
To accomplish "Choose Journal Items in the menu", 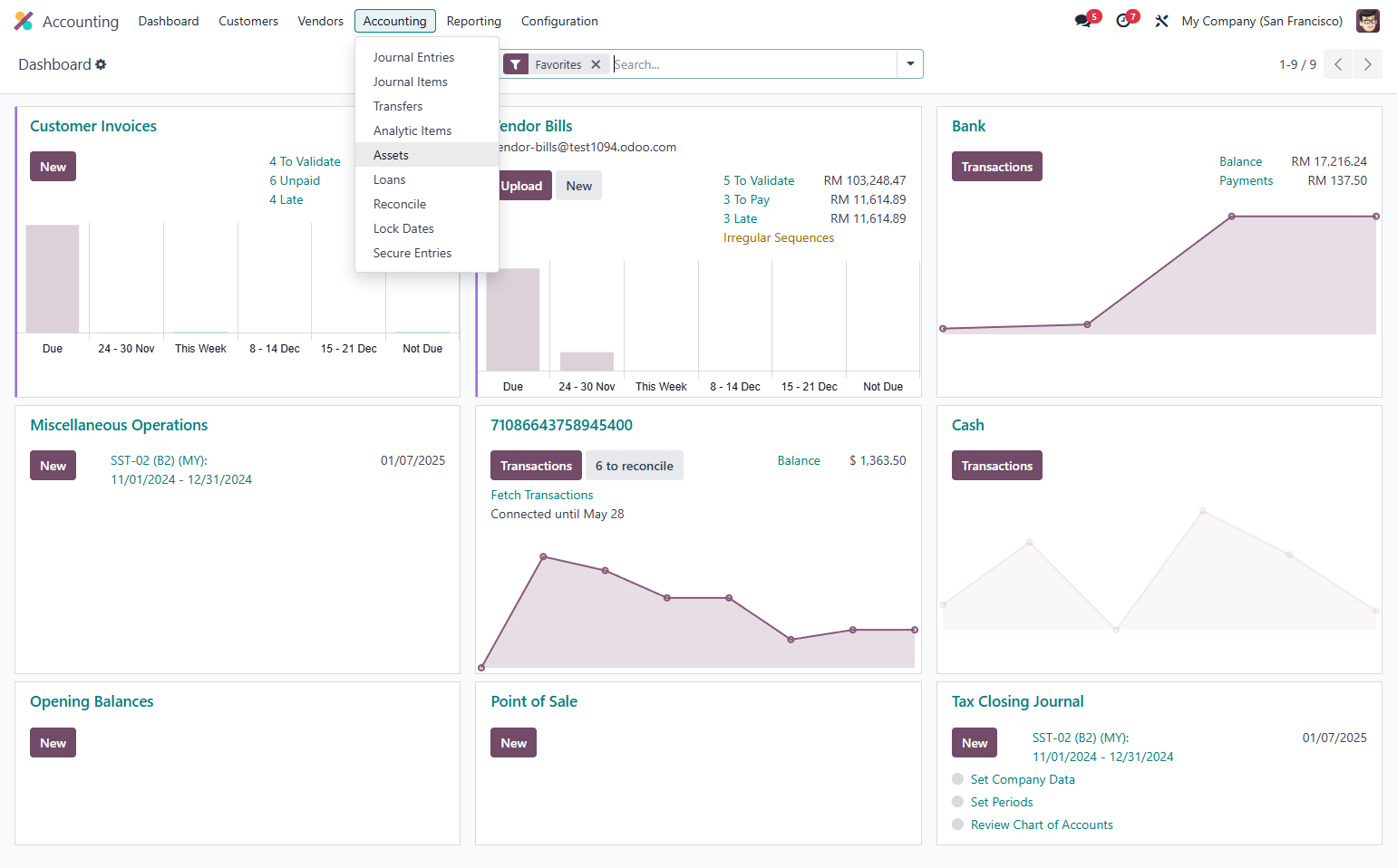I will coord(427,82).
